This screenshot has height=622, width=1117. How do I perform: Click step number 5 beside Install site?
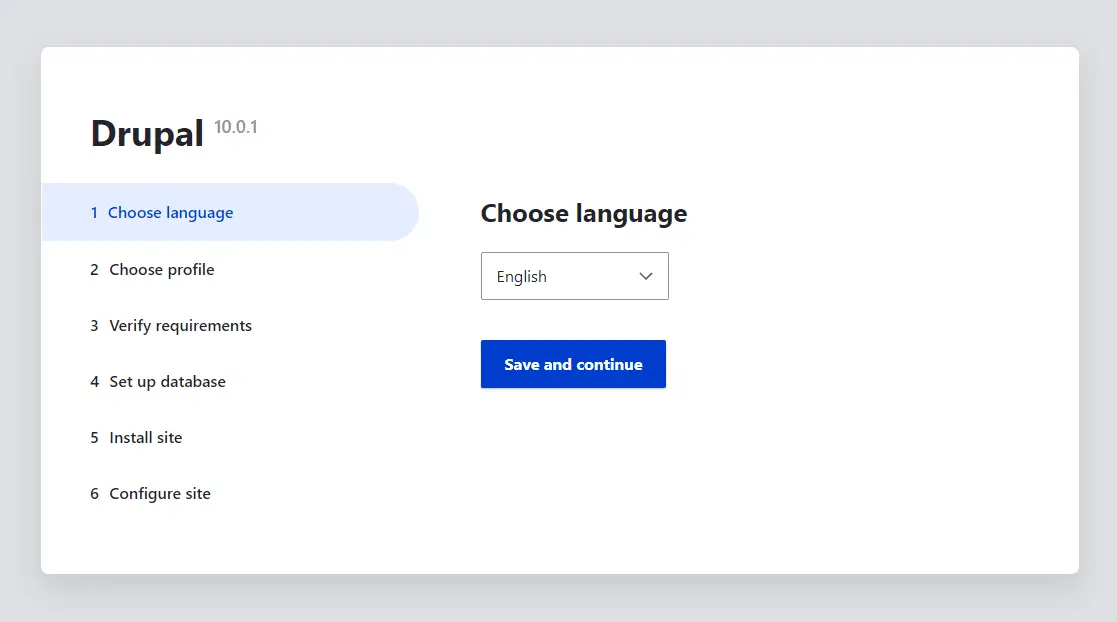94,437
